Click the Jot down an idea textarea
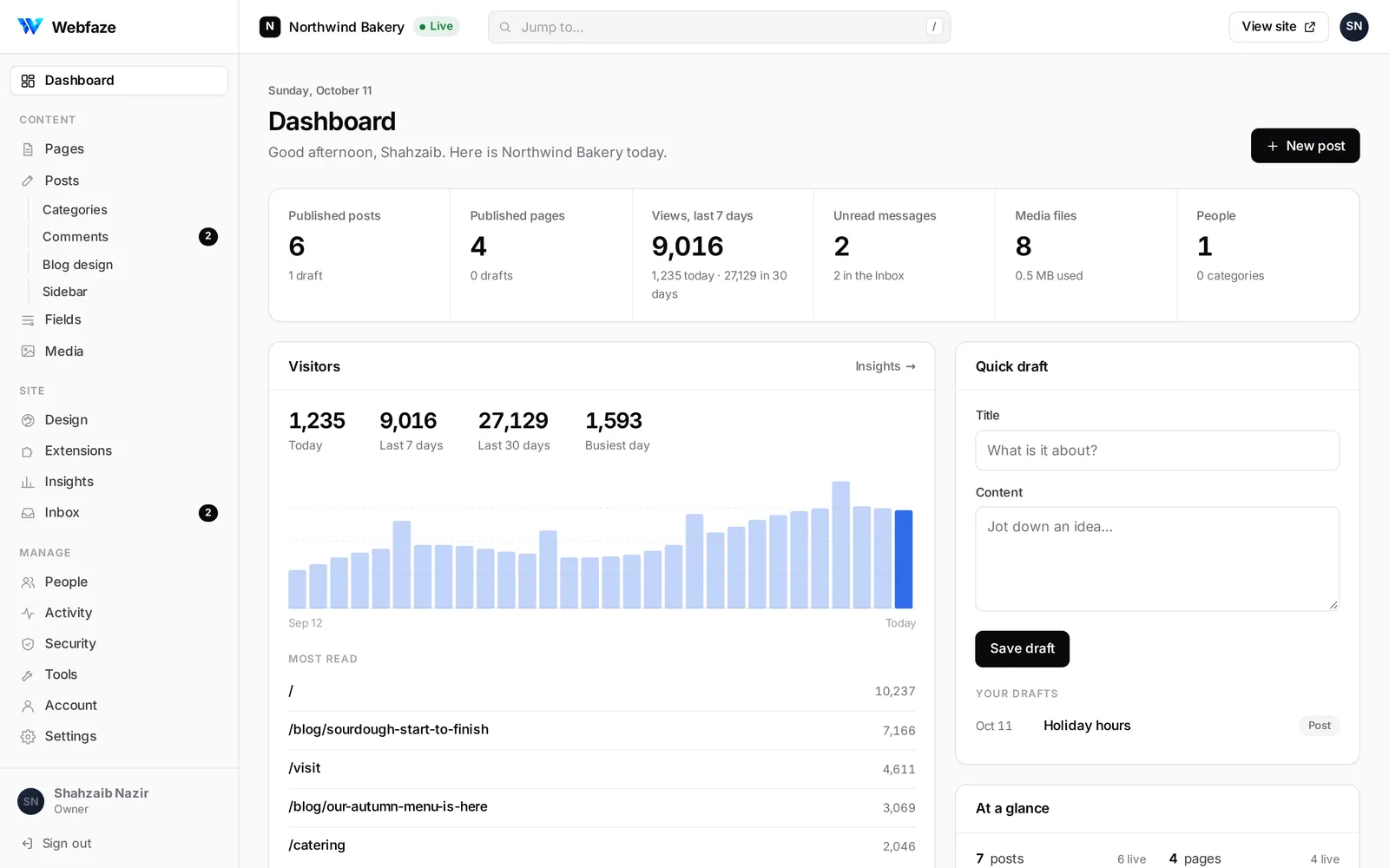Image resolution: width=1389 pixels, height=868 pixels. pyautogui.click(x=1157, y=559)
